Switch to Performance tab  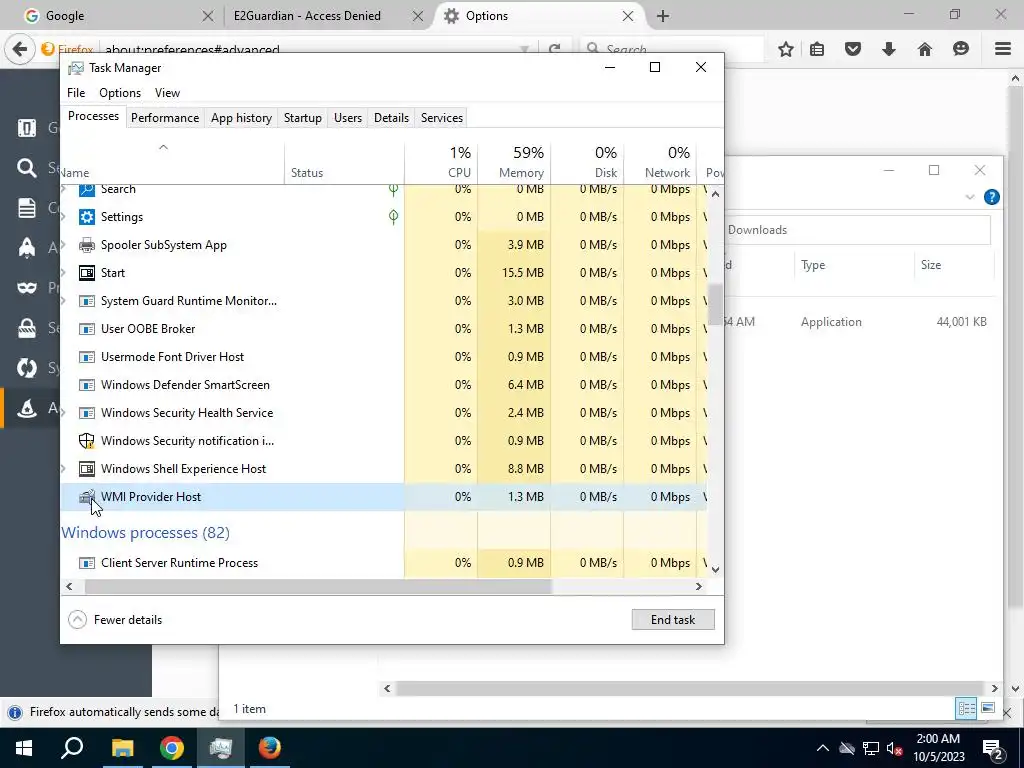[x=165, y=118]
